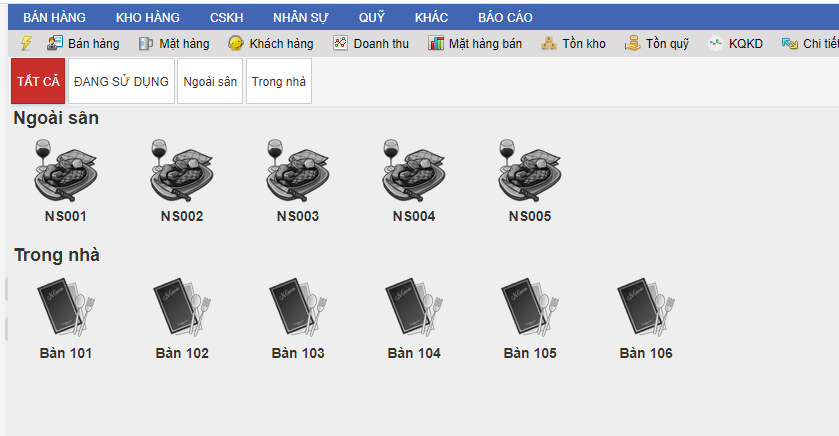Viewport: 839px width, 436px height.
Task: Select Bàn 101 menu icon
Action: 66,307
